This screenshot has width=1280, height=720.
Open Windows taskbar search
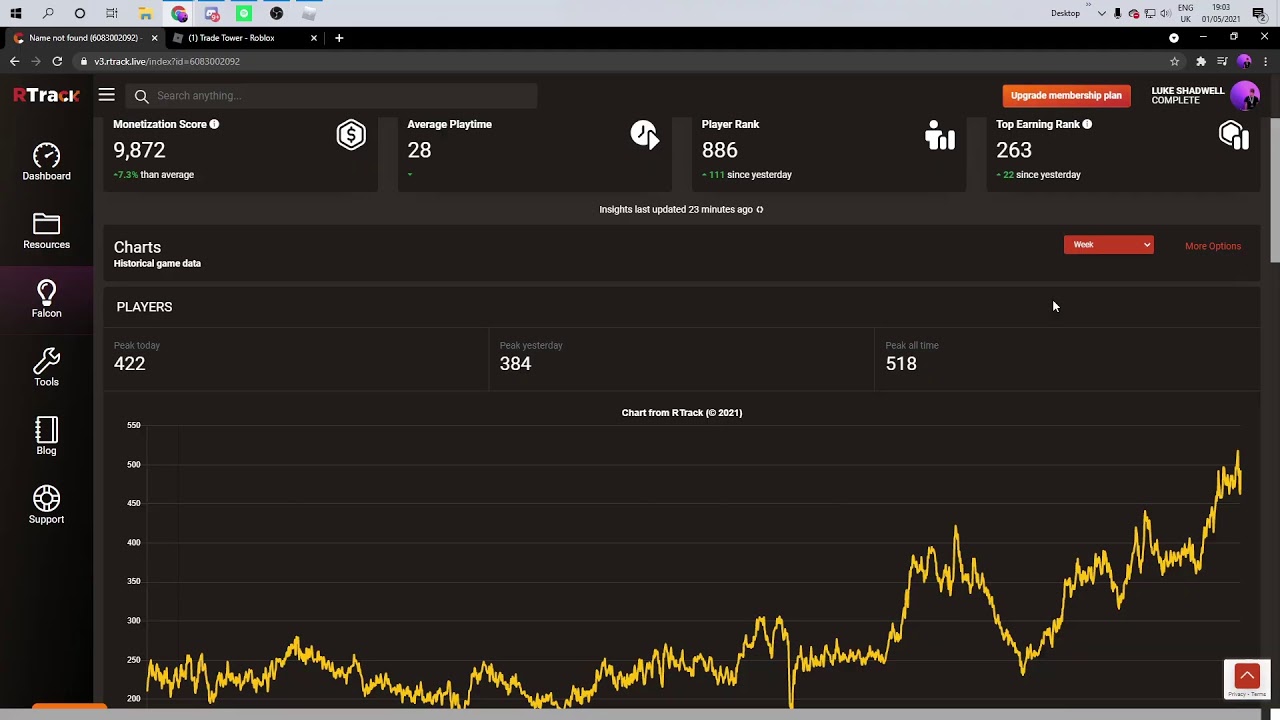click(x=48, y=13)
